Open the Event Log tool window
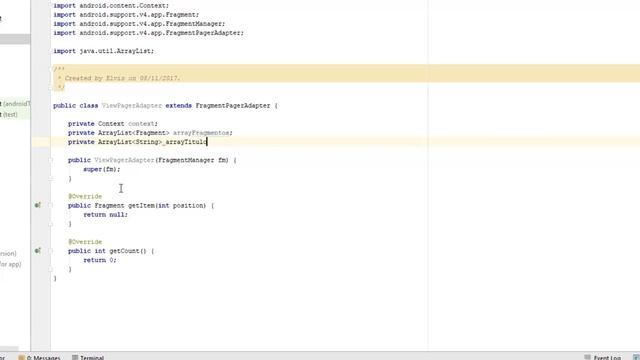The image size is (640, 360). 603,358
